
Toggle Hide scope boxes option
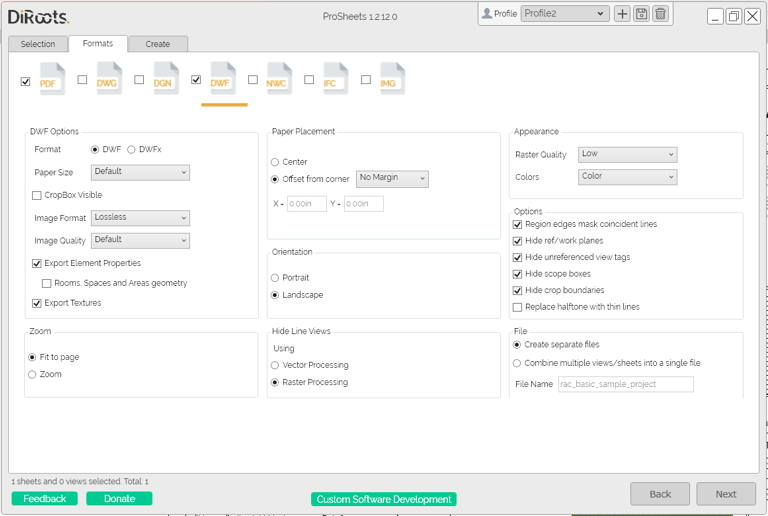click(517, 274)
